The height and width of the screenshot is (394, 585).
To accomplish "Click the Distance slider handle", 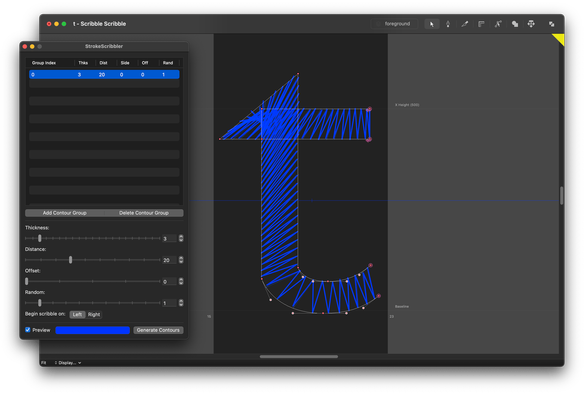I will [x=71, y=260].
